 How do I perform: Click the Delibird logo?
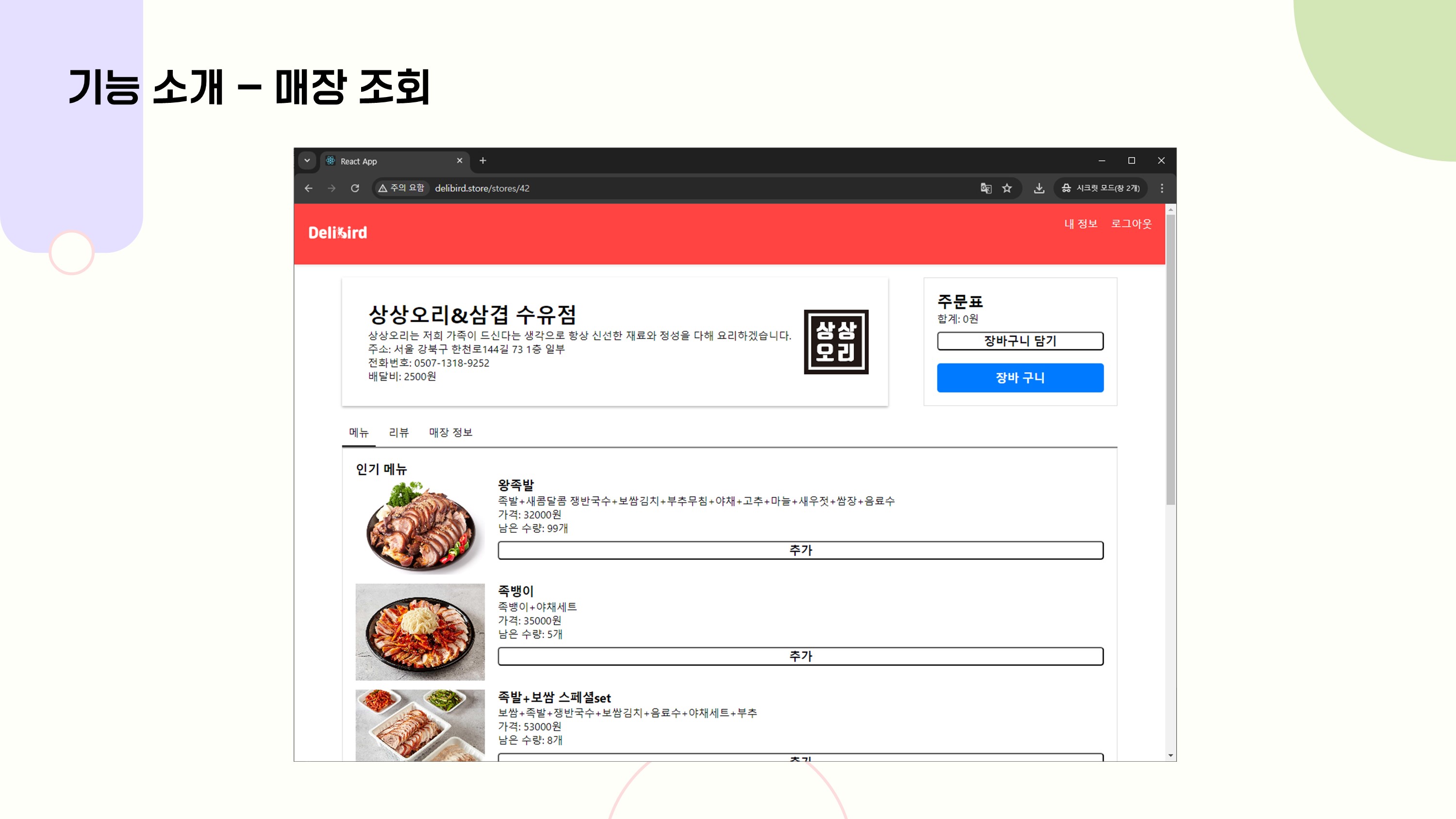coord(337,232)
